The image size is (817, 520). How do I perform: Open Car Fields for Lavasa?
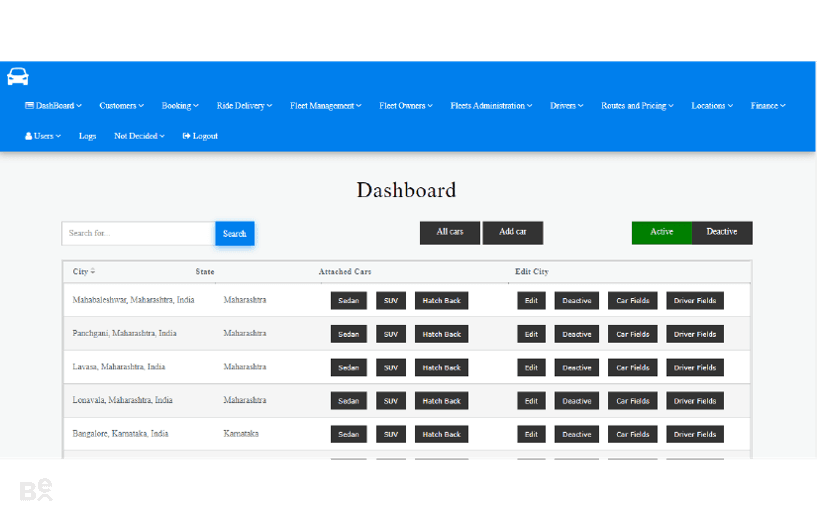pos(633,367)
